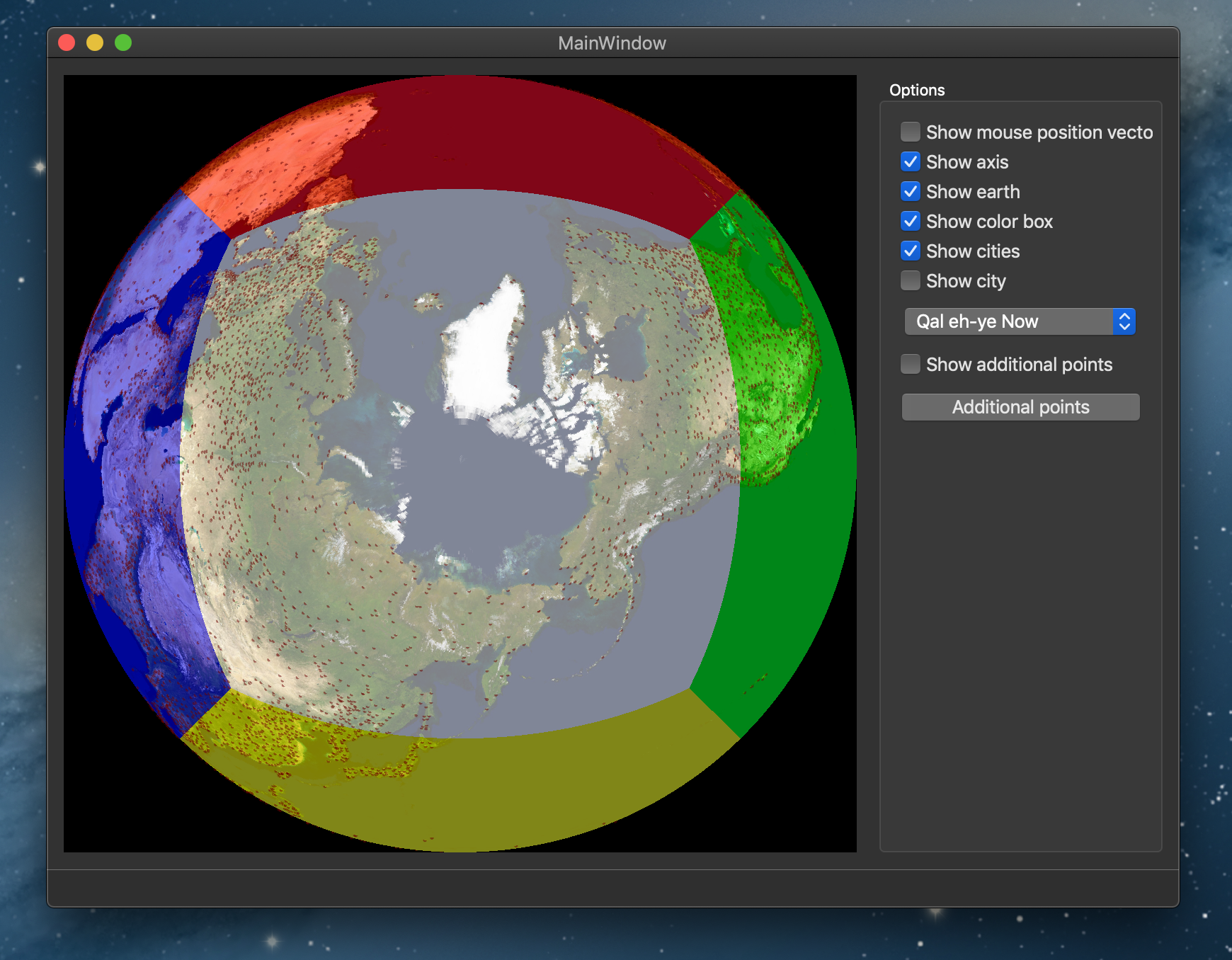Turn off Show cities checkbox
This screenshot has width=1232, height=960.
[x=911, y=251]
